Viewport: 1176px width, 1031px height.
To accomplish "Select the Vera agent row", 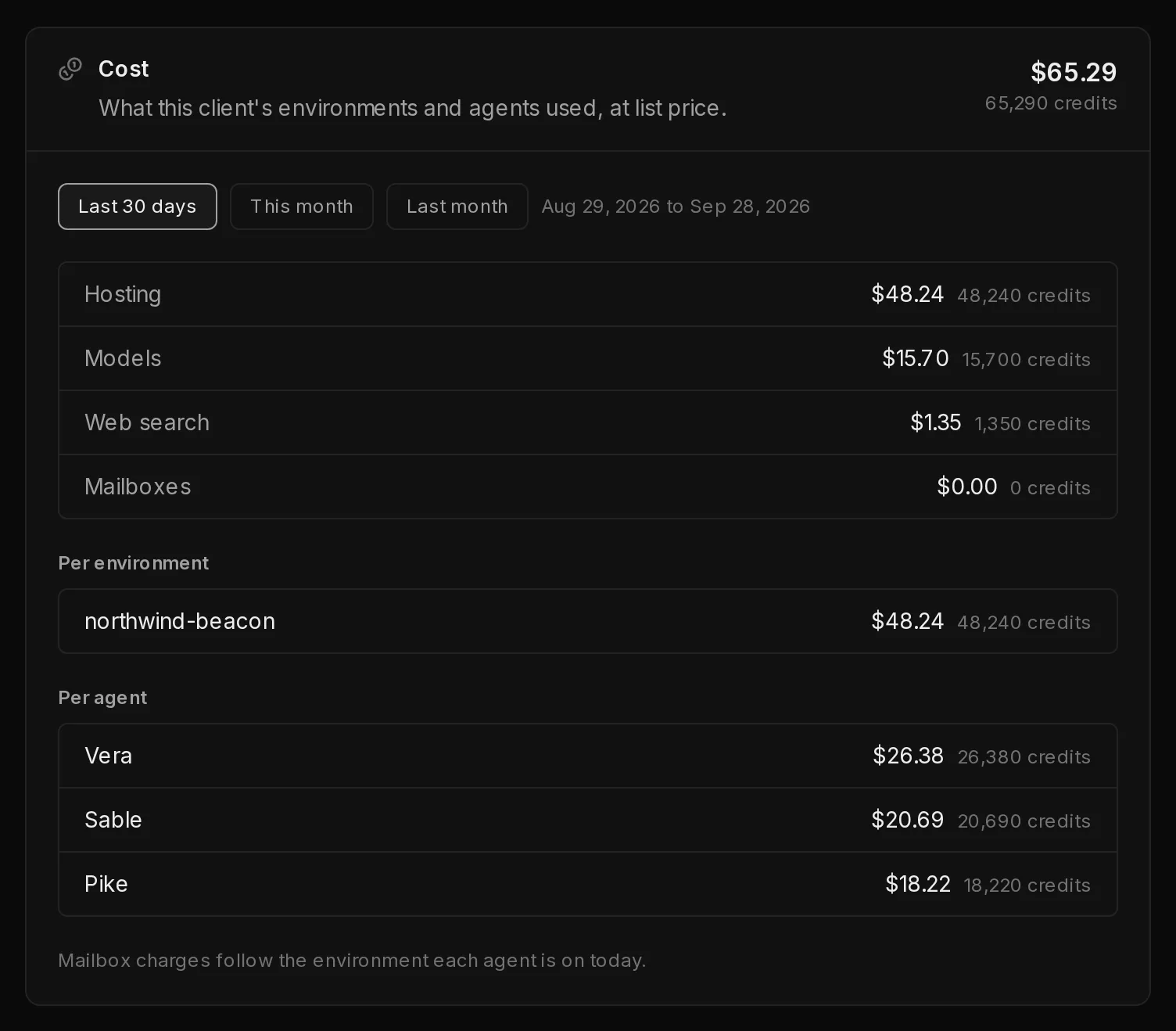I will (x=588, y=756).
